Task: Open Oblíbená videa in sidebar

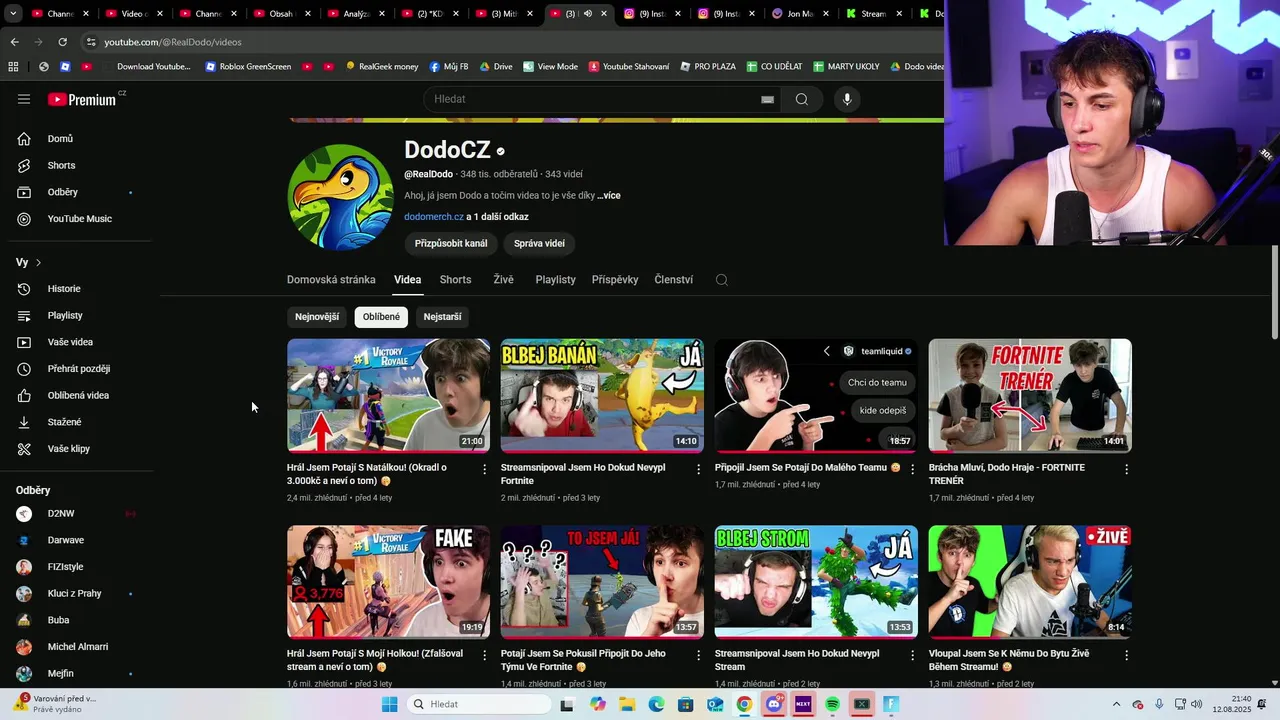Action: [x=77, y=395]
